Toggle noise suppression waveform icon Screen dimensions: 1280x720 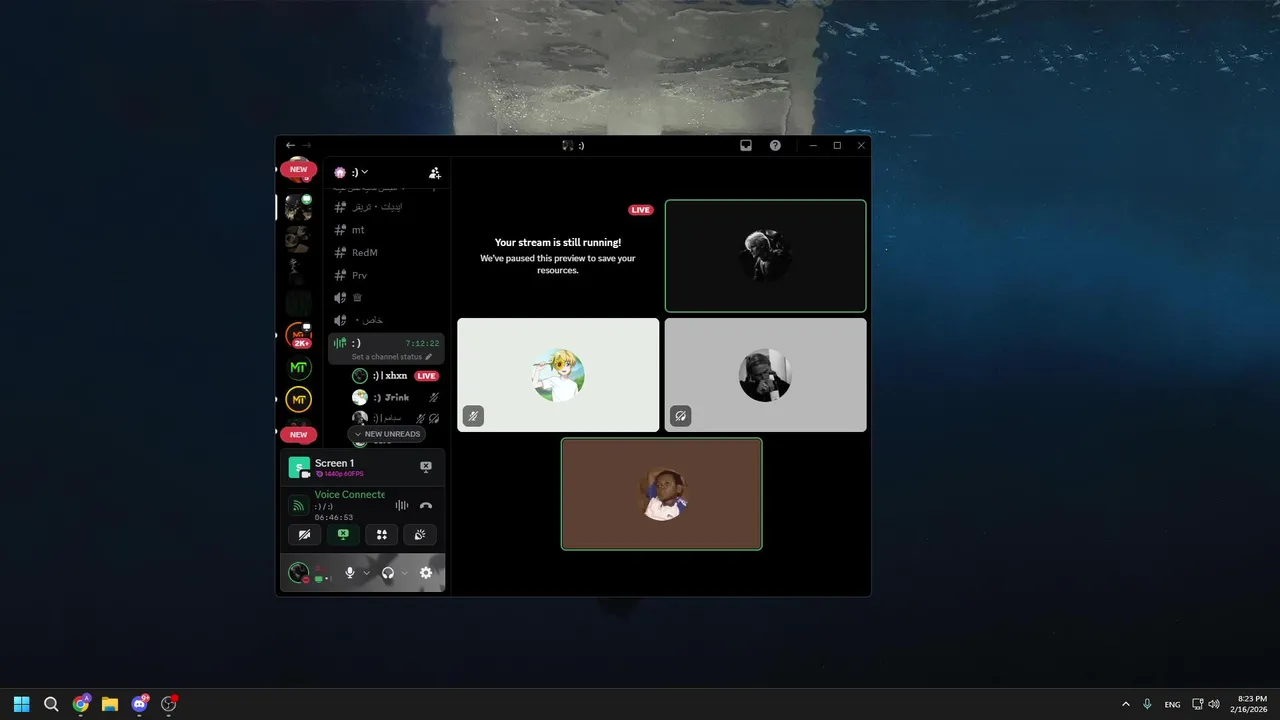pyautogui.click(x=401, y=506)
